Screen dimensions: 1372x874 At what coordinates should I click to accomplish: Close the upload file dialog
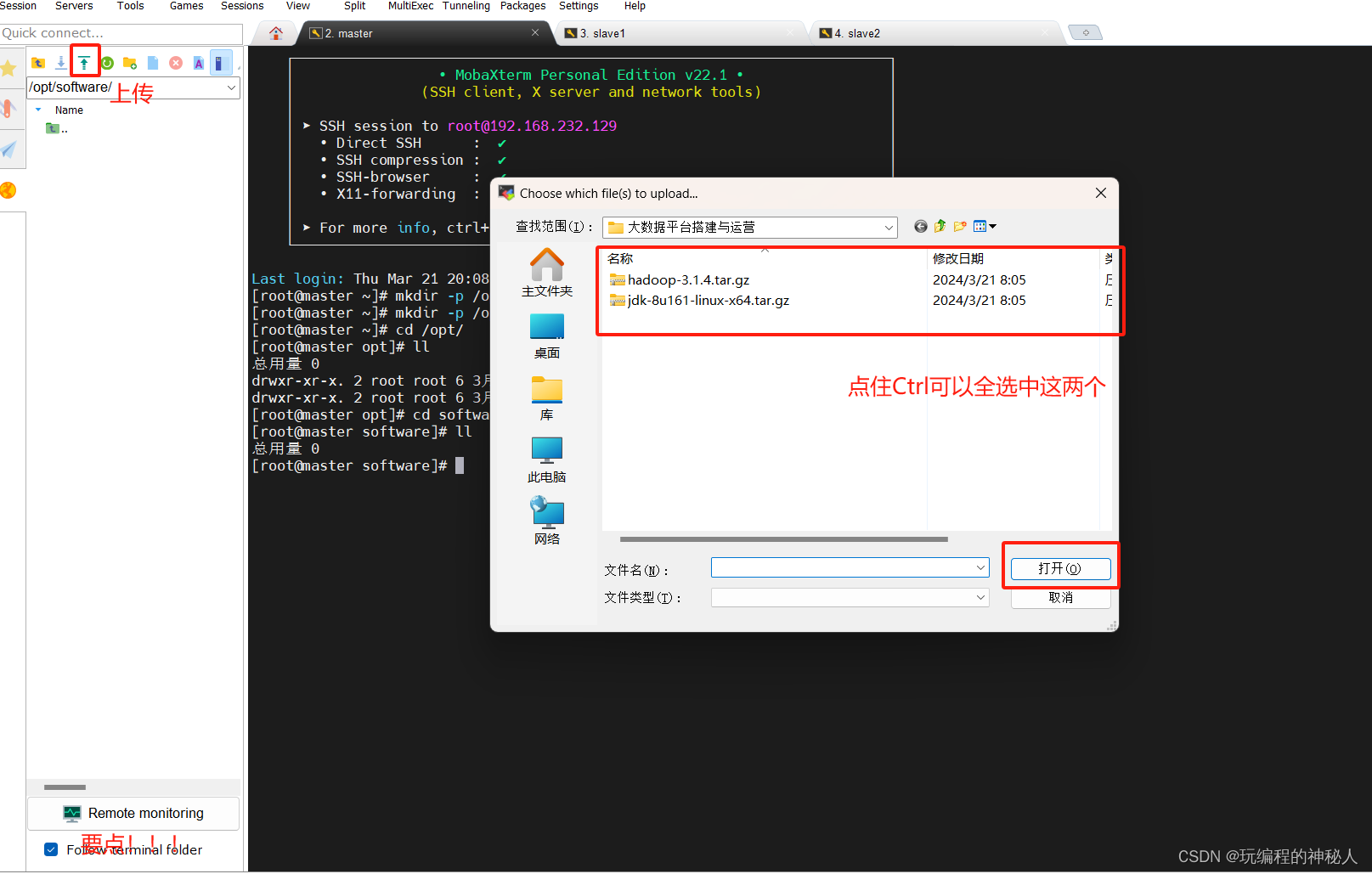coord(1101,193)
